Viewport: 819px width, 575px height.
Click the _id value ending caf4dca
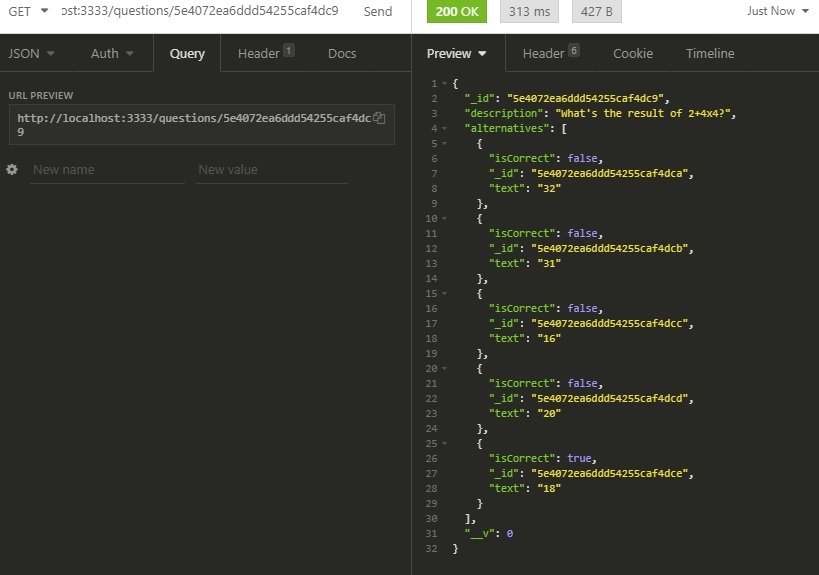(610, 173)
